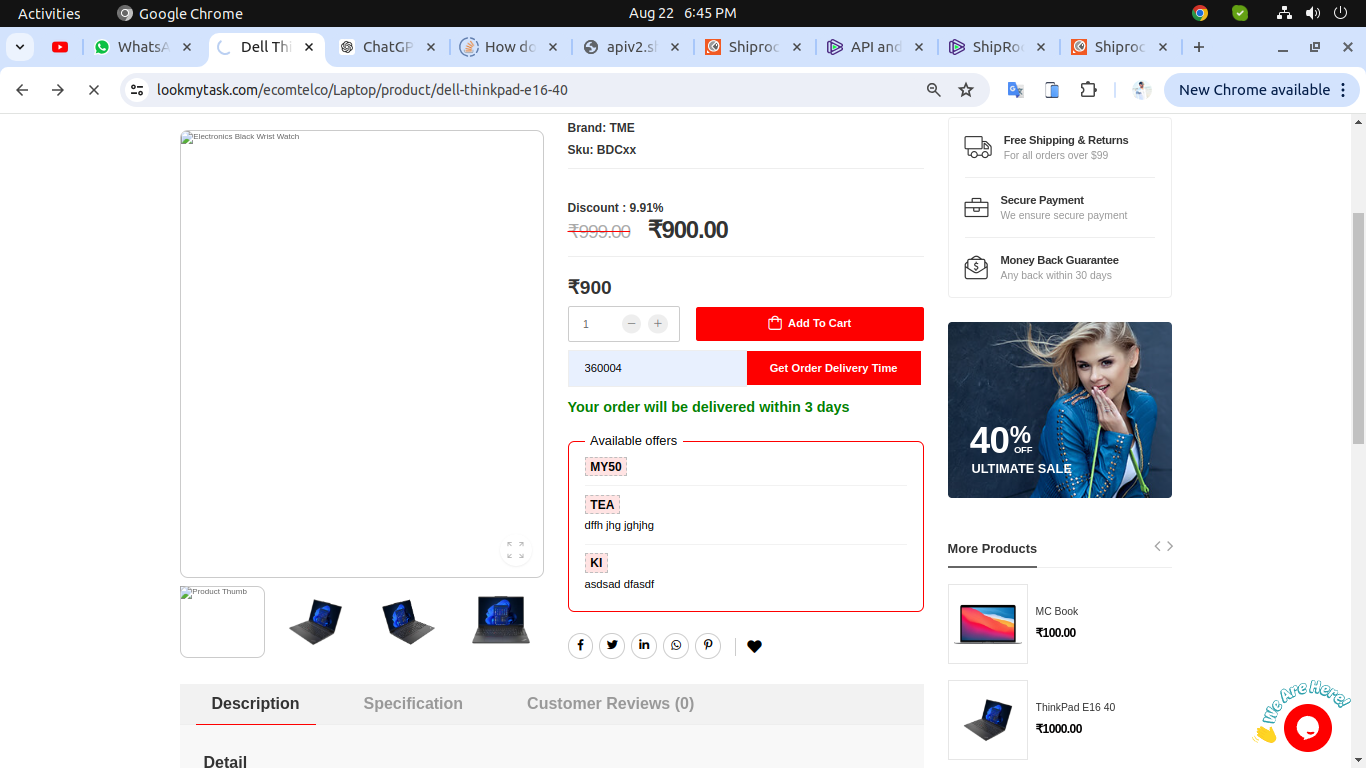The height and width of the screenshot is (768, 1366).
Task: Select fourth front-view laptop thumbnail
Action: (501, 620)
